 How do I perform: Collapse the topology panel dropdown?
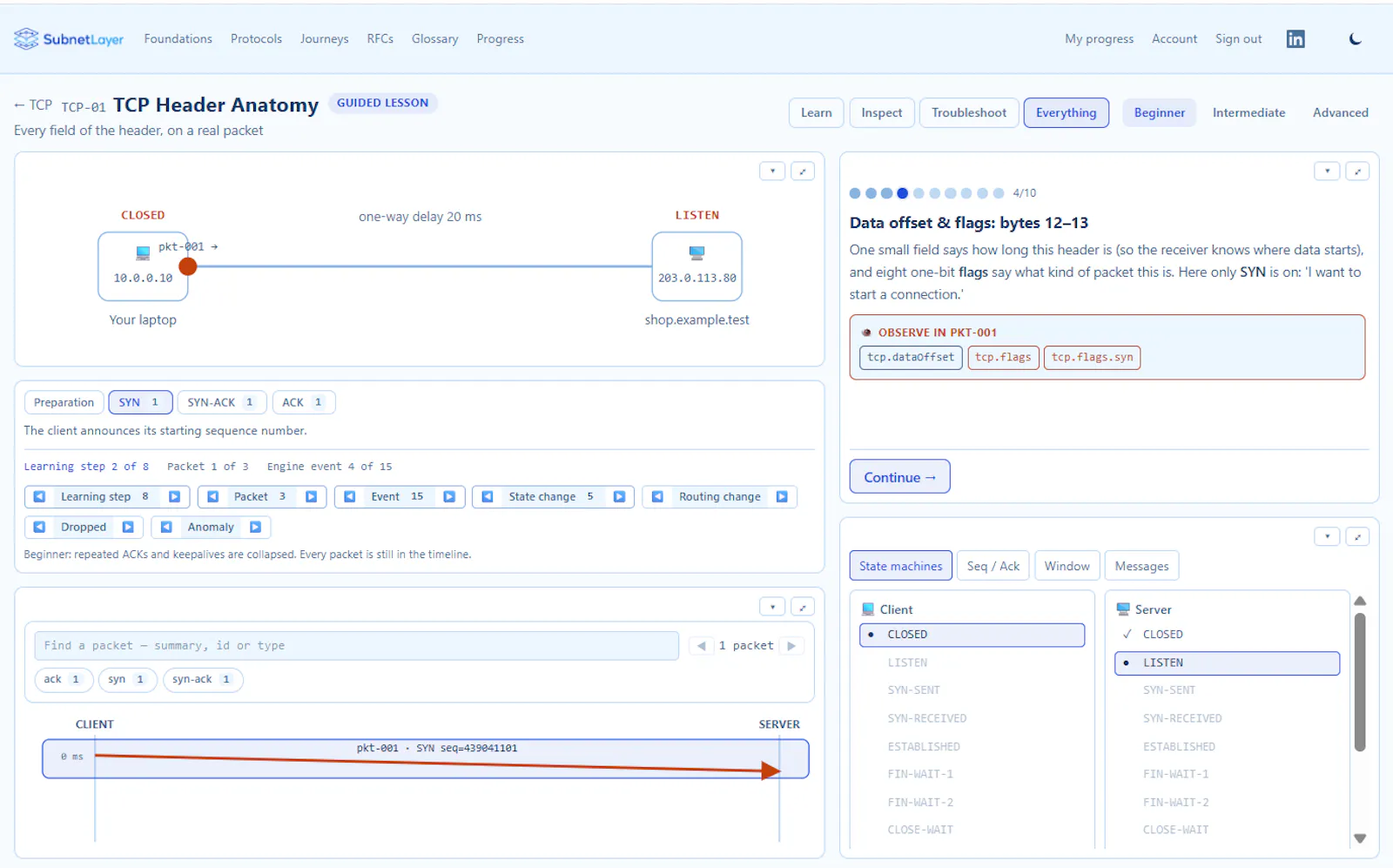(772, 171)
